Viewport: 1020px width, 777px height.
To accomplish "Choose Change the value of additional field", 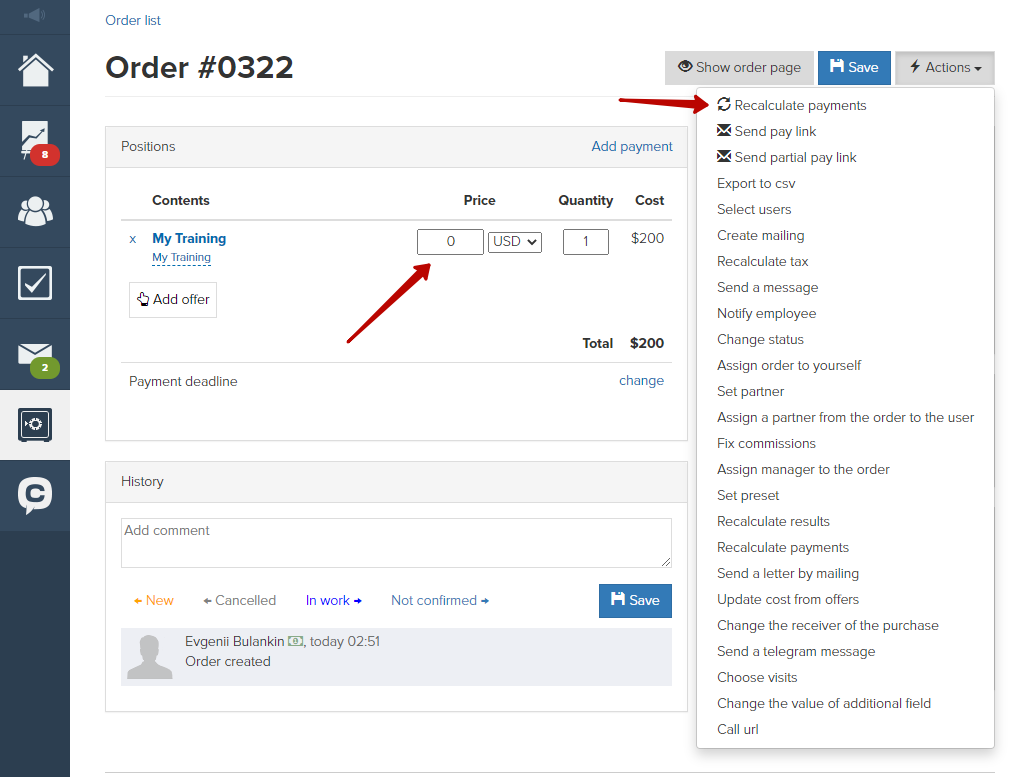I will tap(824, 703).
